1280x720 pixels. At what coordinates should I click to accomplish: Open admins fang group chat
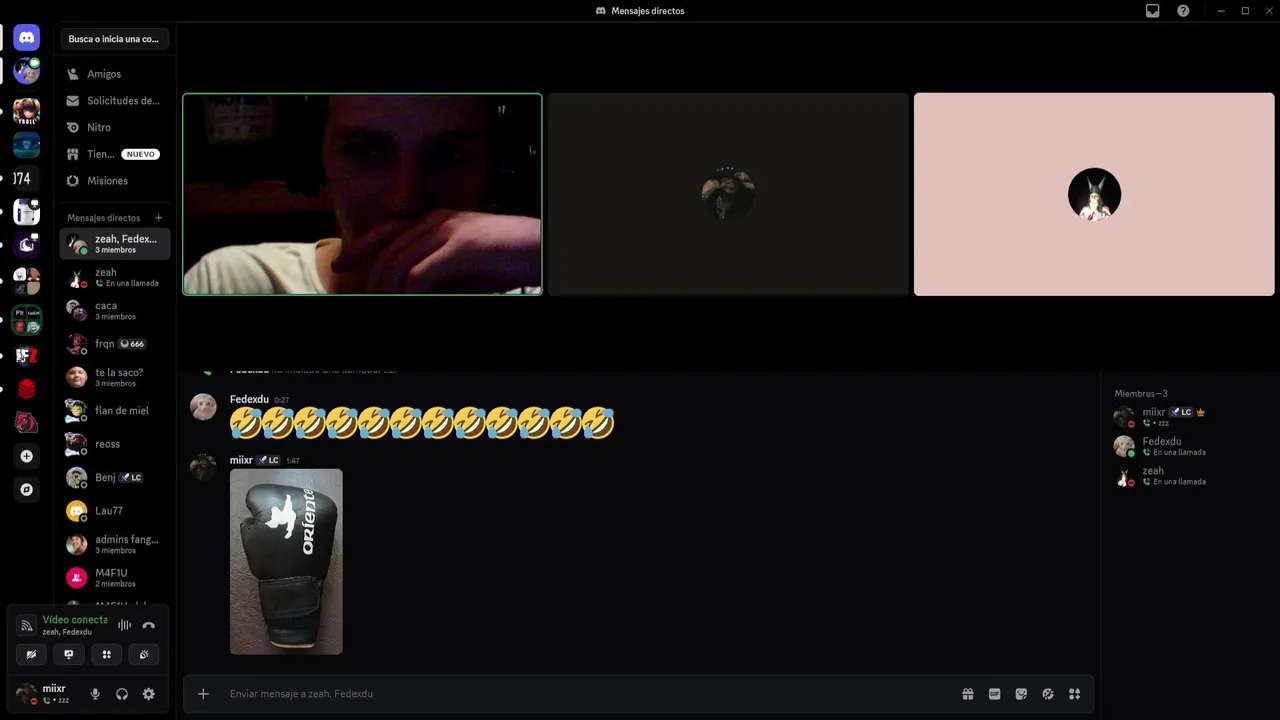coord(114,544)
